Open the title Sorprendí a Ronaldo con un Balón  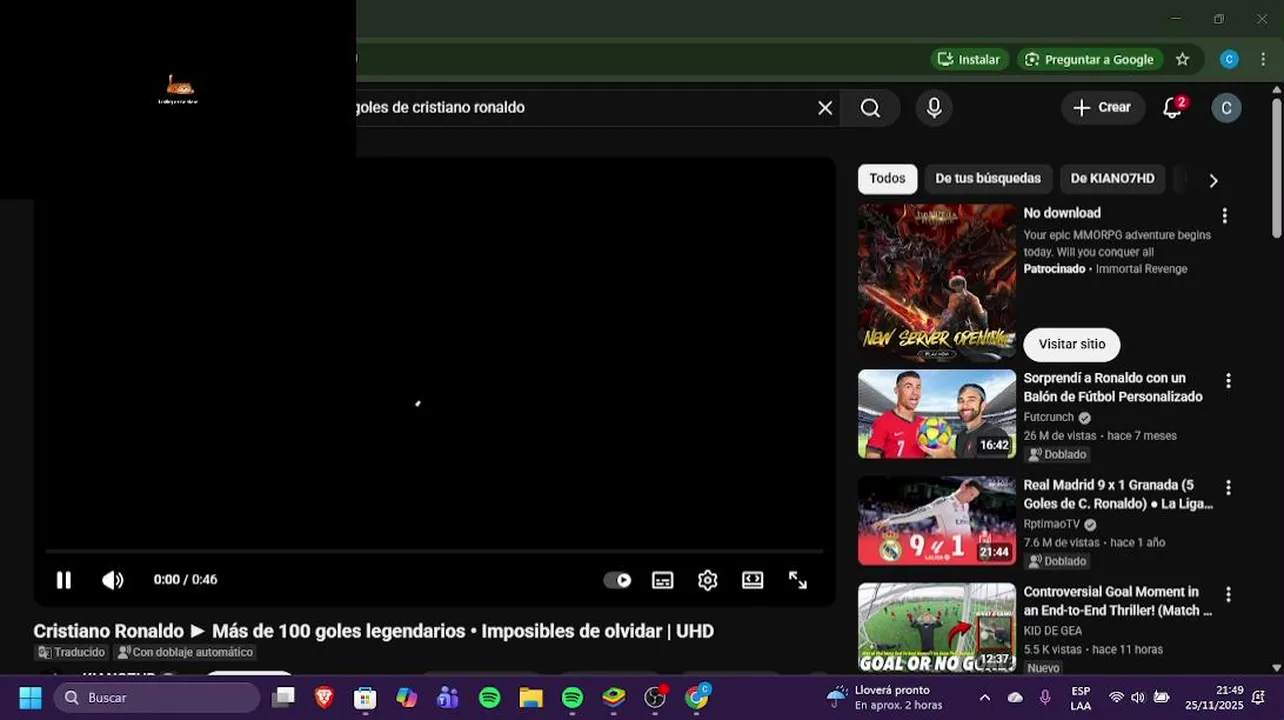pyautogui.click(x=1113, y=388)
